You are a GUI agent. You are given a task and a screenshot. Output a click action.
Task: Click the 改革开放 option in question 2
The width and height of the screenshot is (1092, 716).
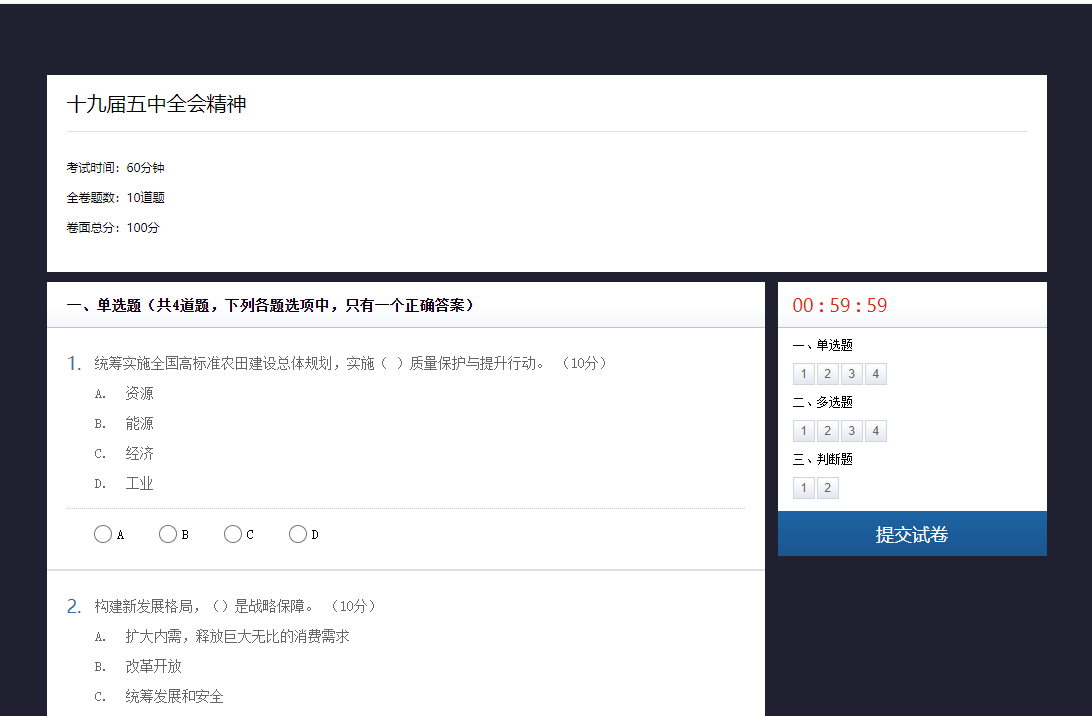[x=153, y=666]
